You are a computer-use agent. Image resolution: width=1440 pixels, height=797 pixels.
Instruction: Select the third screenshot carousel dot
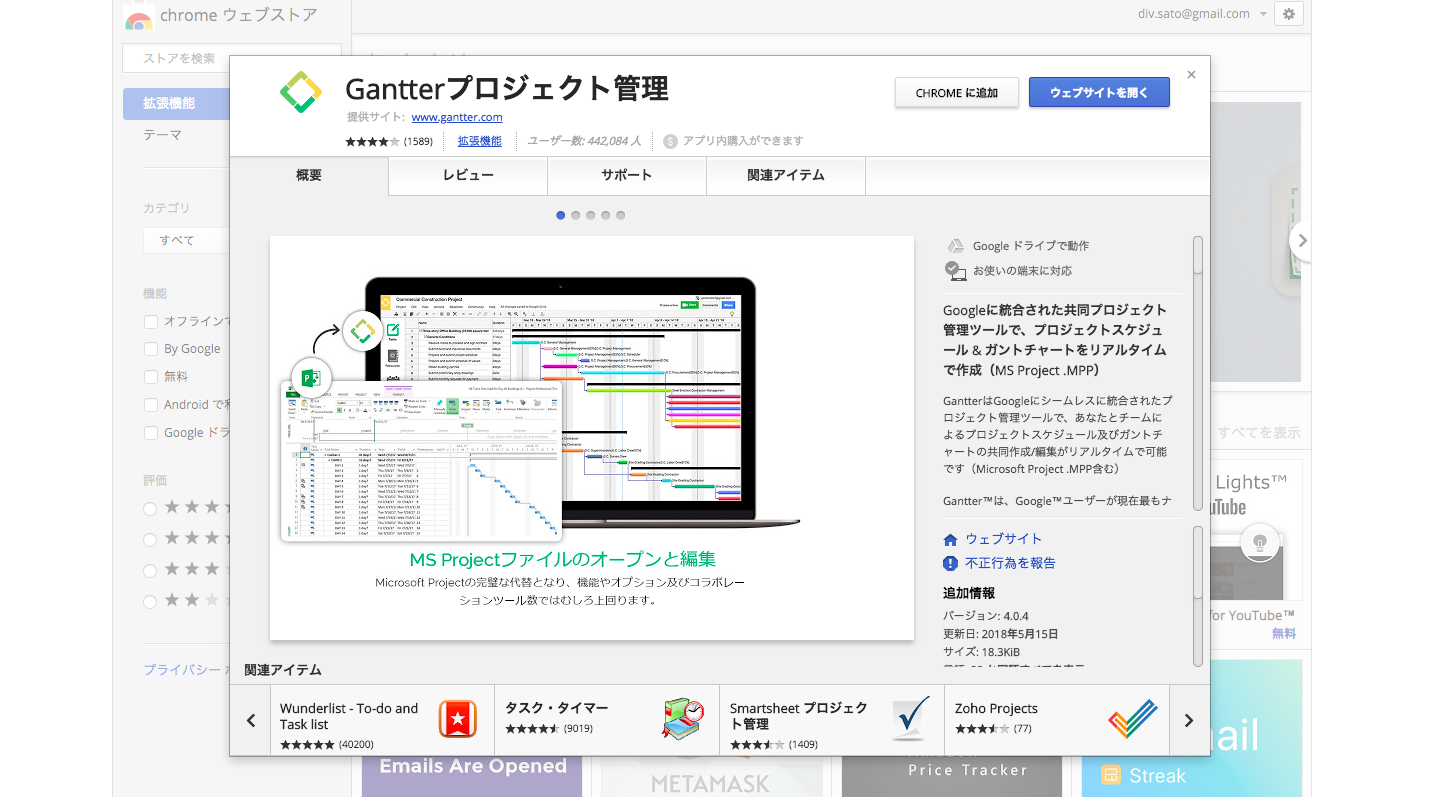(x=591, y=215)
